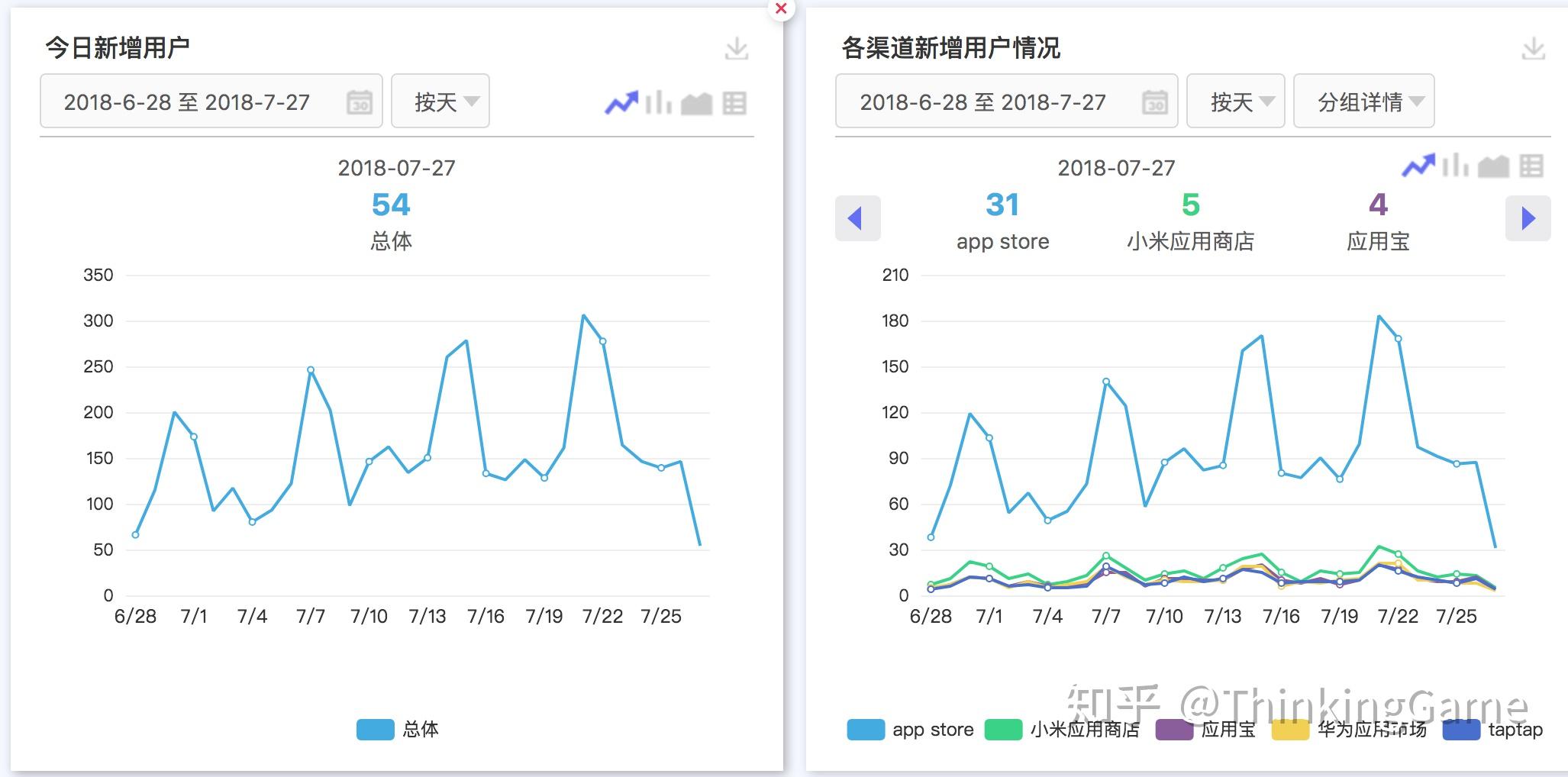The image size is (1568, 777).
Task: Select line chart view on the left chart
Action: (x=621, y=101)
